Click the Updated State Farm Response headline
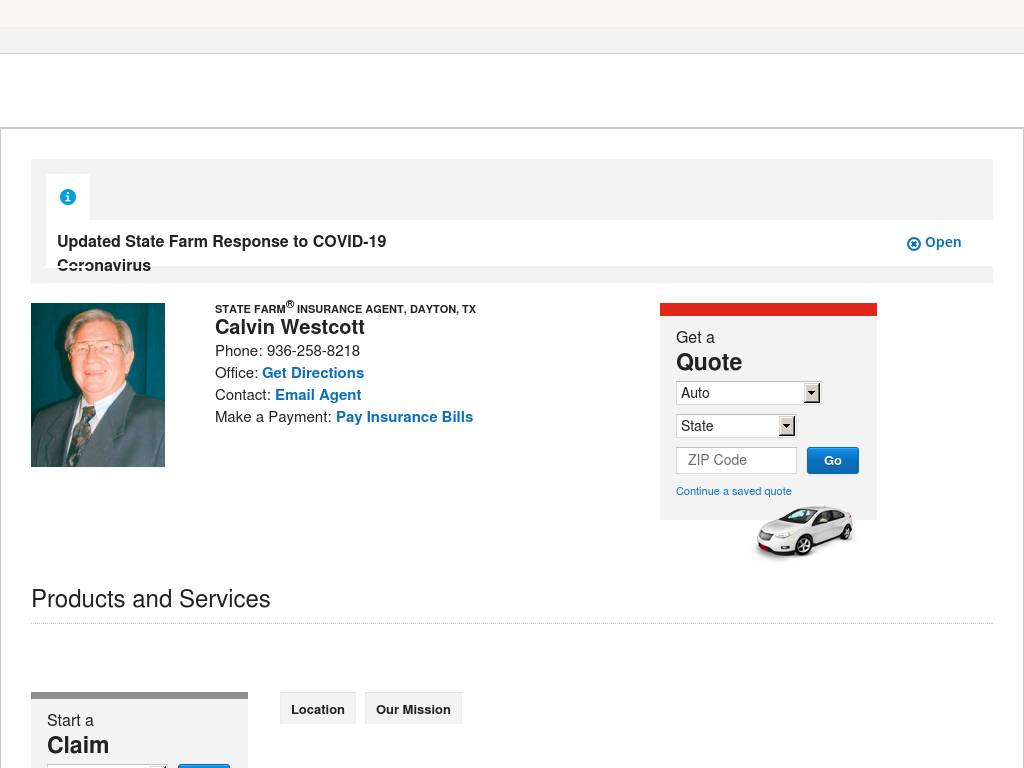The height and width of the screenshot is (768, 1024). click(x=222, y=253)
